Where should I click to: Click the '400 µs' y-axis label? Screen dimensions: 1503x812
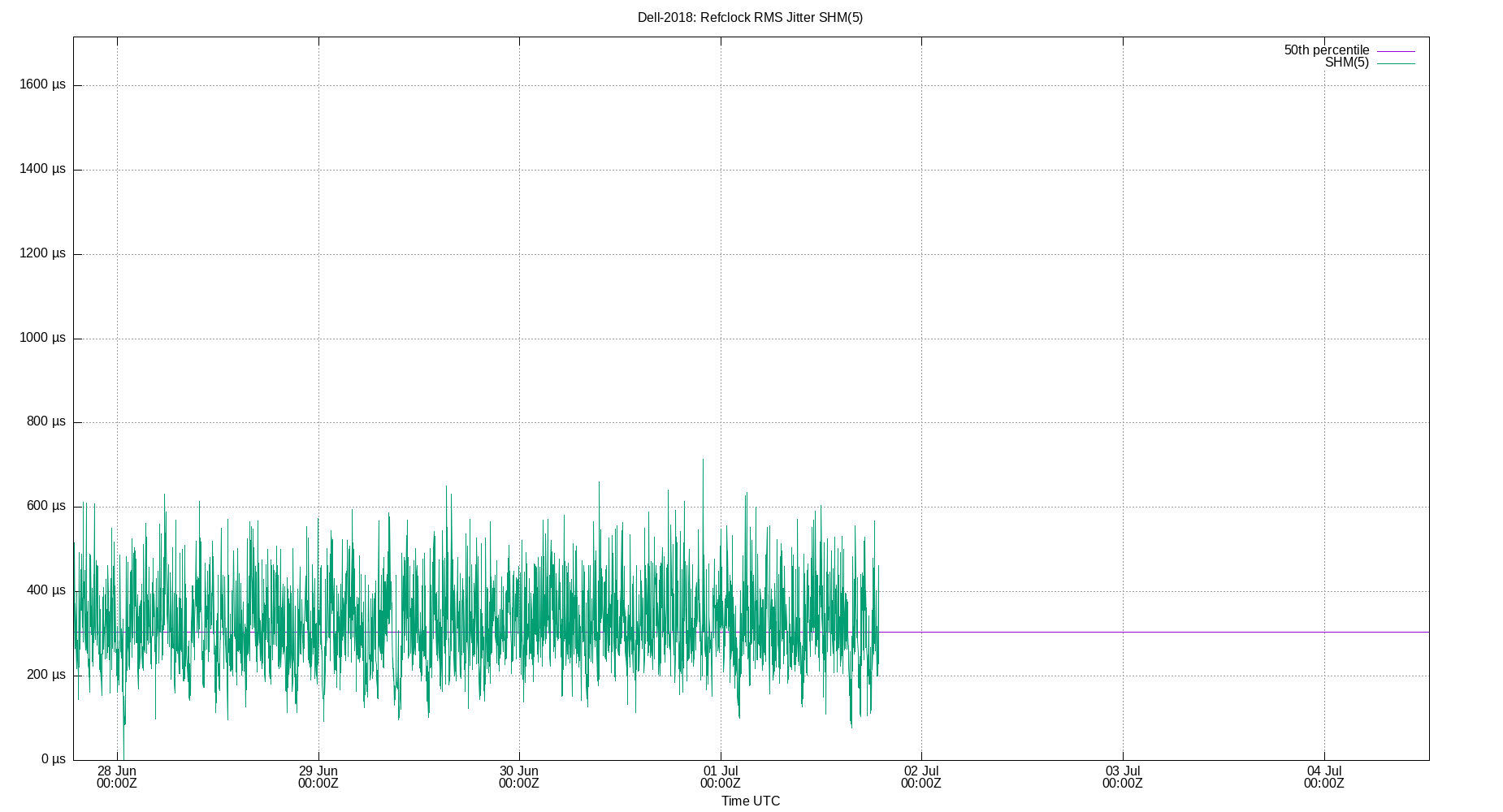point(45,590)
